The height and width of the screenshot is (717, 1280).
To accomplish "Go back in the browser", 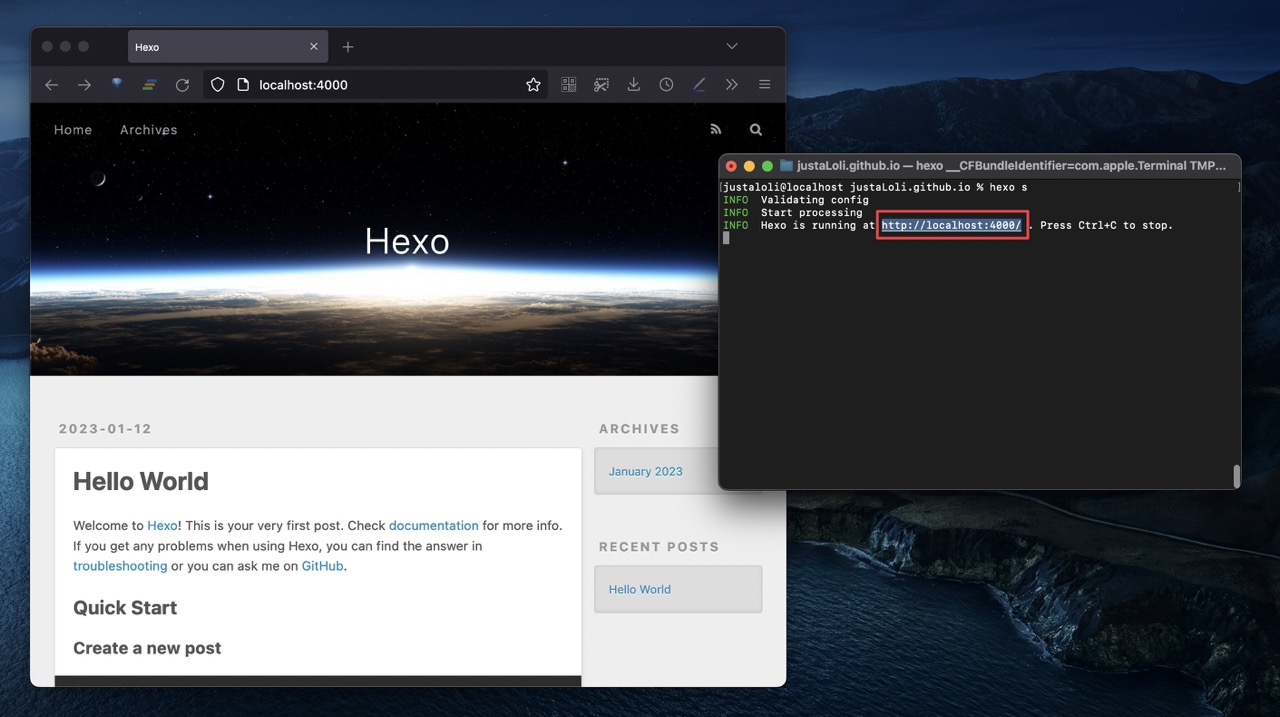I will click(52, 85).
